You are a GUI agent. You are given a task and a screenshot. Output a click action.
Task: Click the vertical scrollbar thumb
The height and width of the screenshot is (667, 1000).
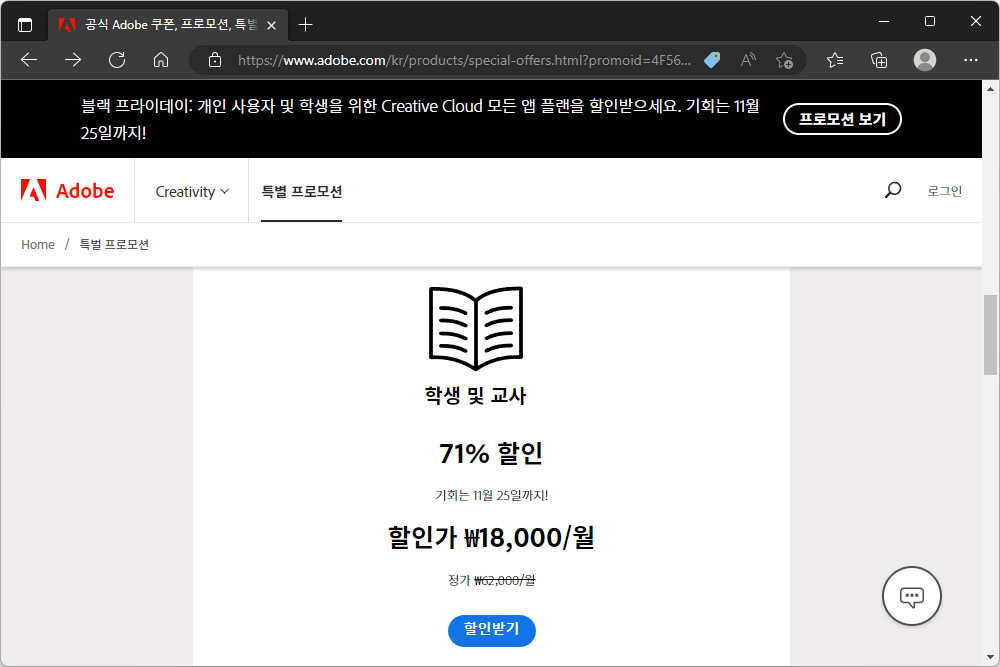(990, 335)
